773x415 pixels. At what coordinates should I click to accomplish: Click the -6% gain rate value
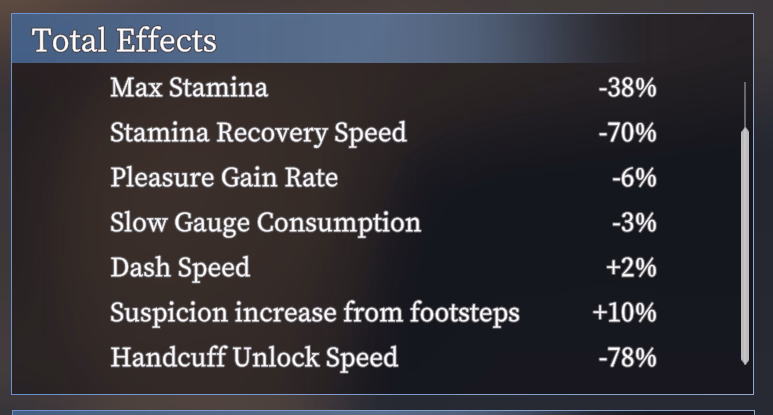pyautogui.click(x=634, y=178)
